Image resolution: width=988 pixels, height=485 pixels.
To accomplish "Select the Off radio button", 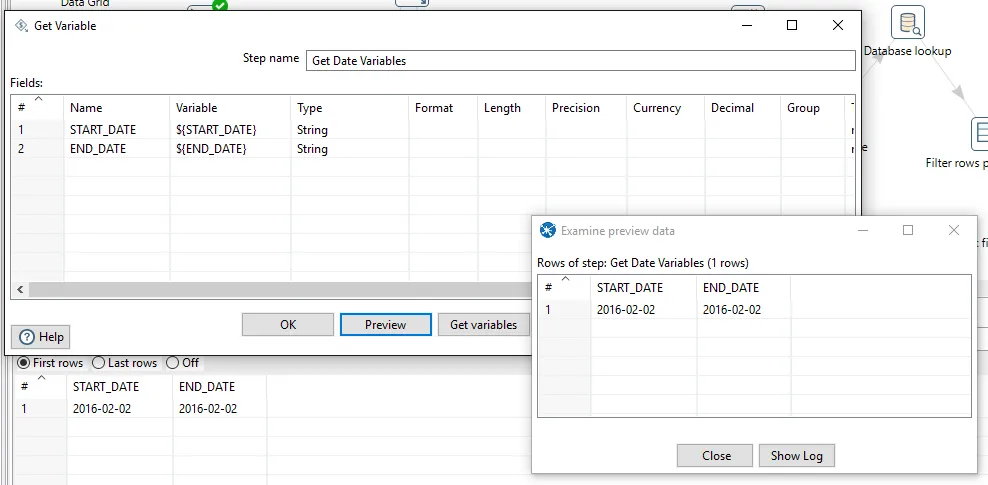I will coord(173,363).
